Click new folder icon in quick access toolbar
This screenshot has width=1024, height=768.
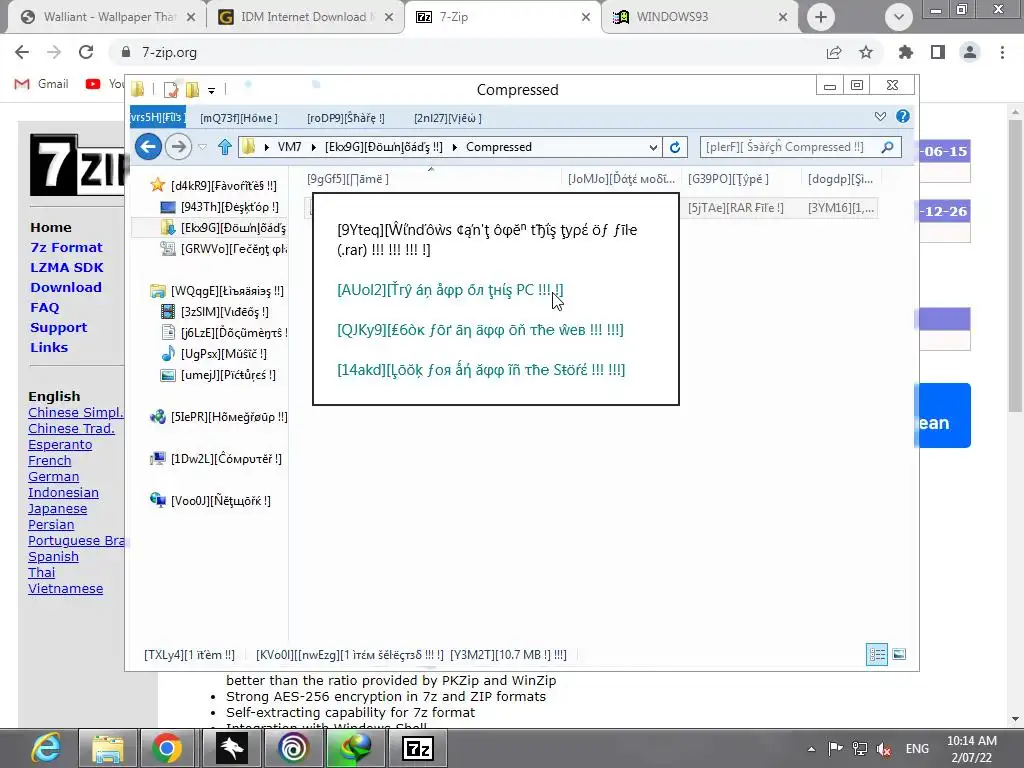(193, 89)
